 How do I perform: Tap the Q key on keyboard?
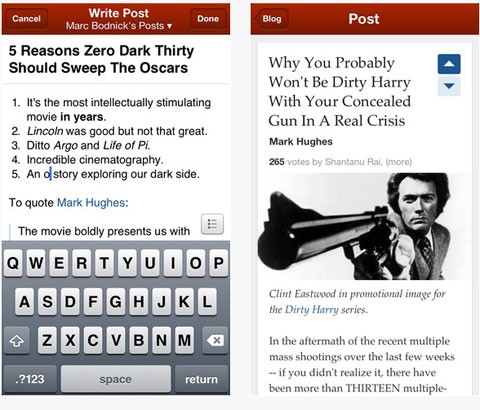click(x=13, y=263)
